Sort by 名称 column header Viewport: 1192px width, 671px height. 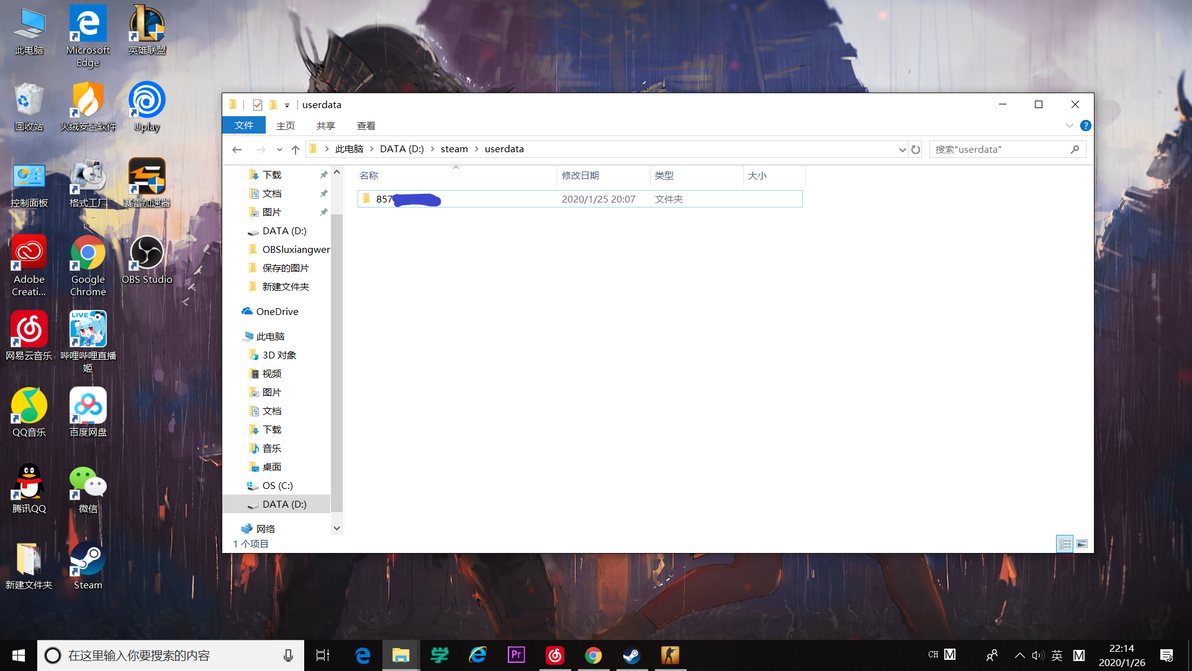[456, 176]
